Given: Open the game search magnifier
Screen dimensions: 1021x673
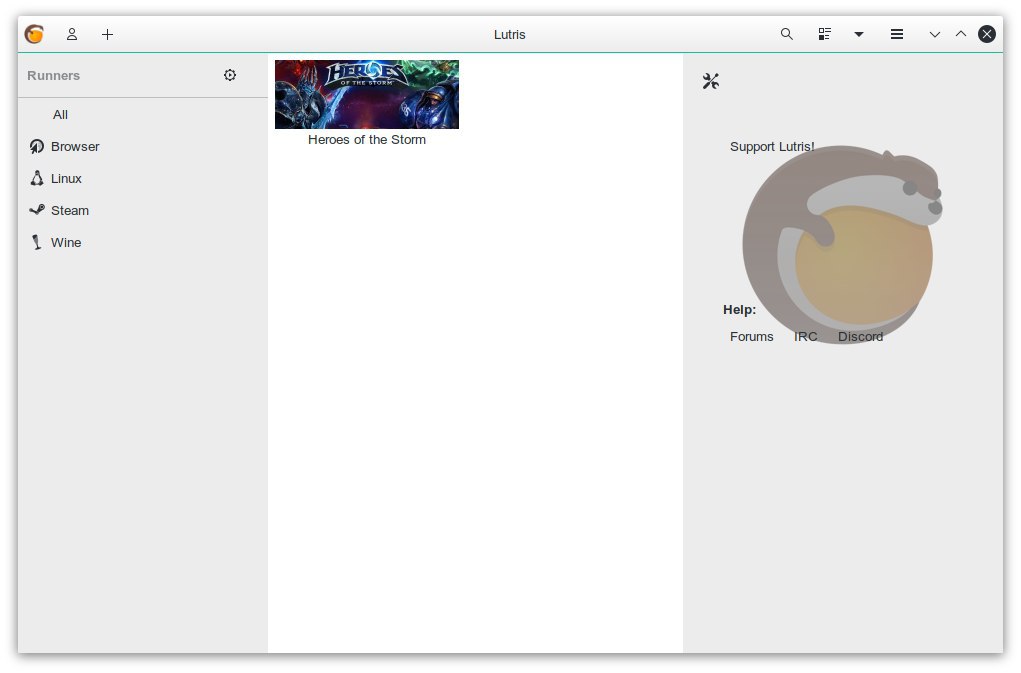Looking at the screenshot, I should point(787,34).
